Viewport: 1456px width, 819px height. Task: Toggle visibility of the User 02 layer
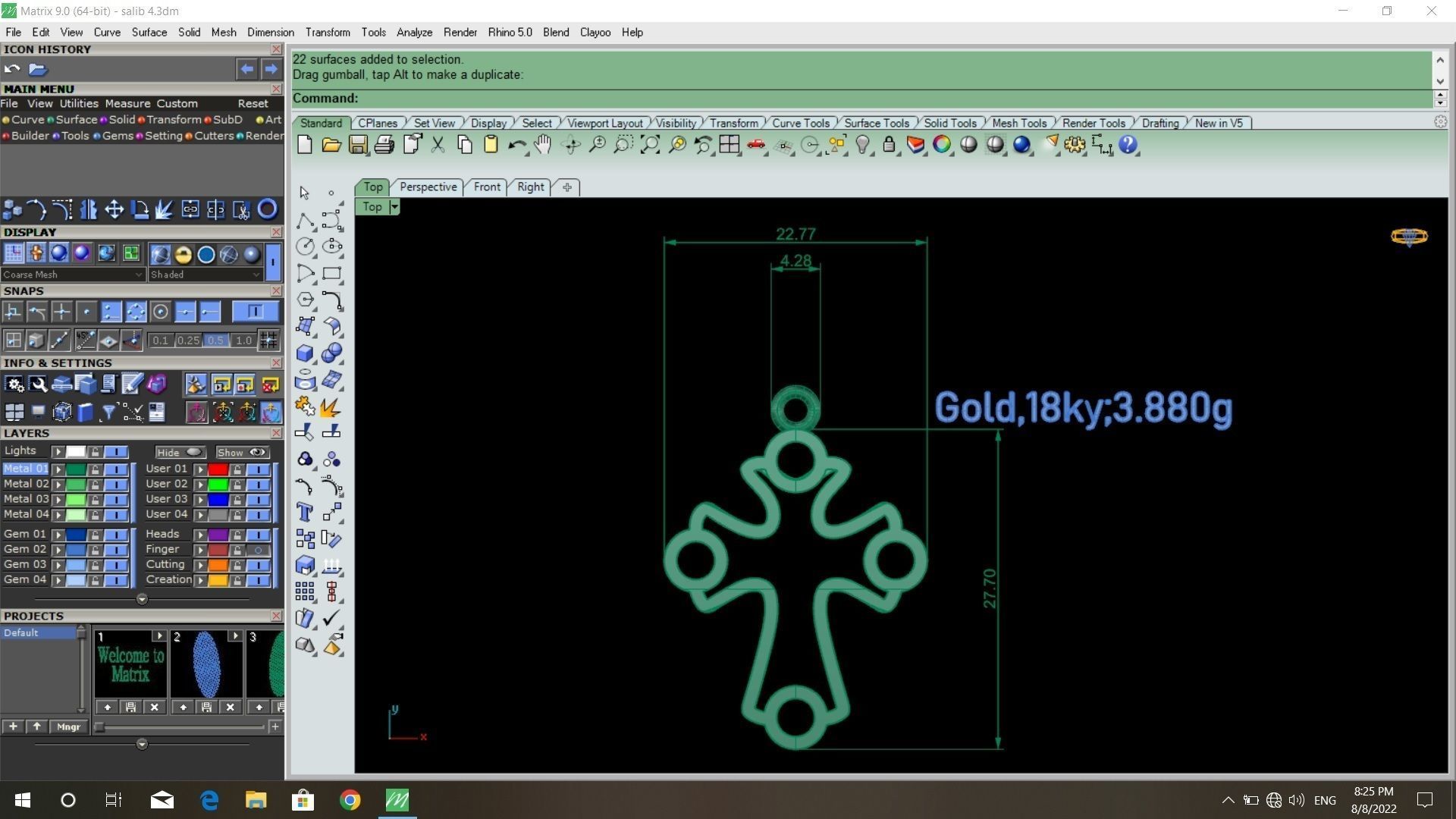coord(259,485)
